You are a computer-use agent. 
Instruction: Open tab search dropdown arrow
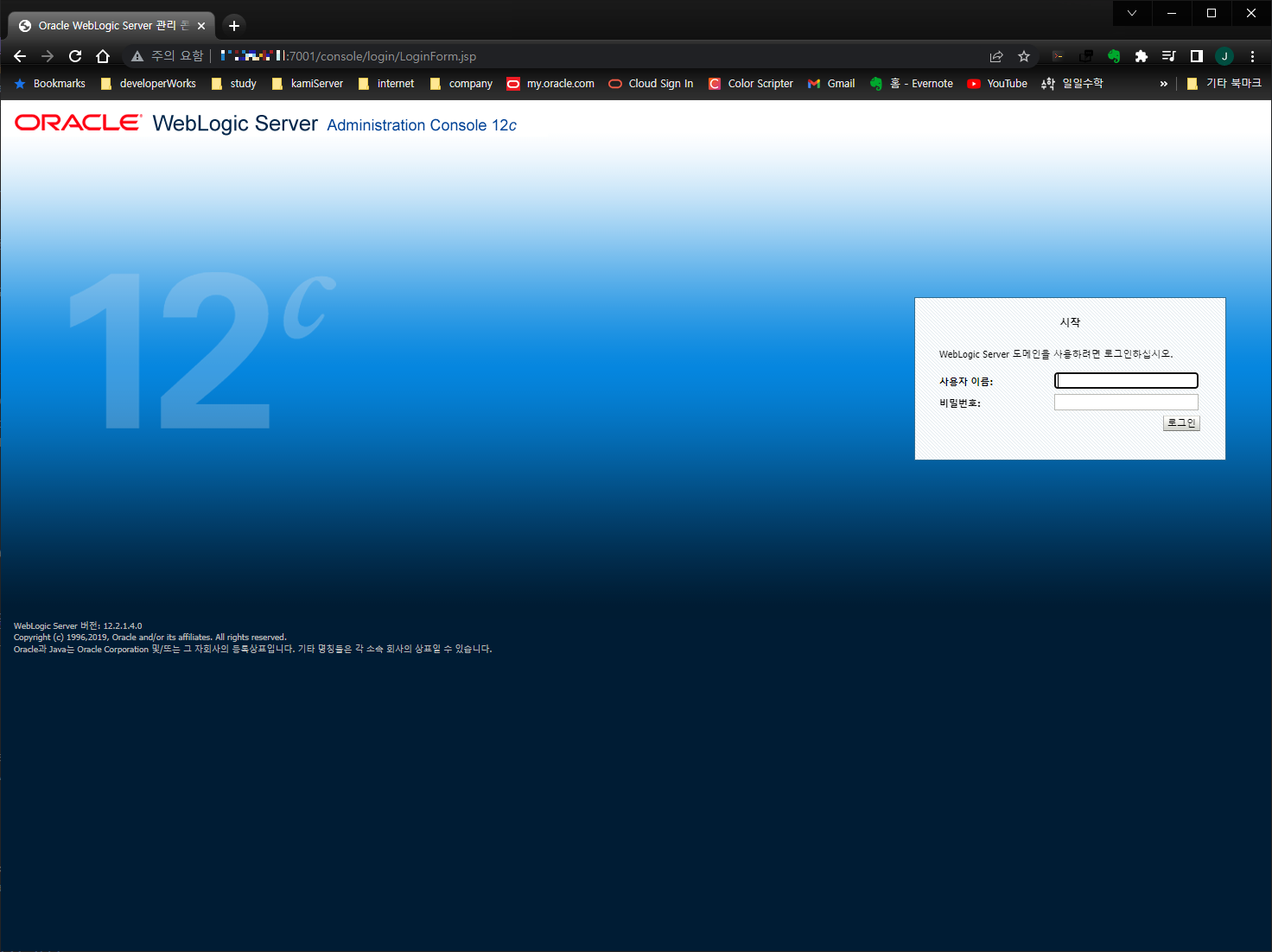[x=1132, y=13]
